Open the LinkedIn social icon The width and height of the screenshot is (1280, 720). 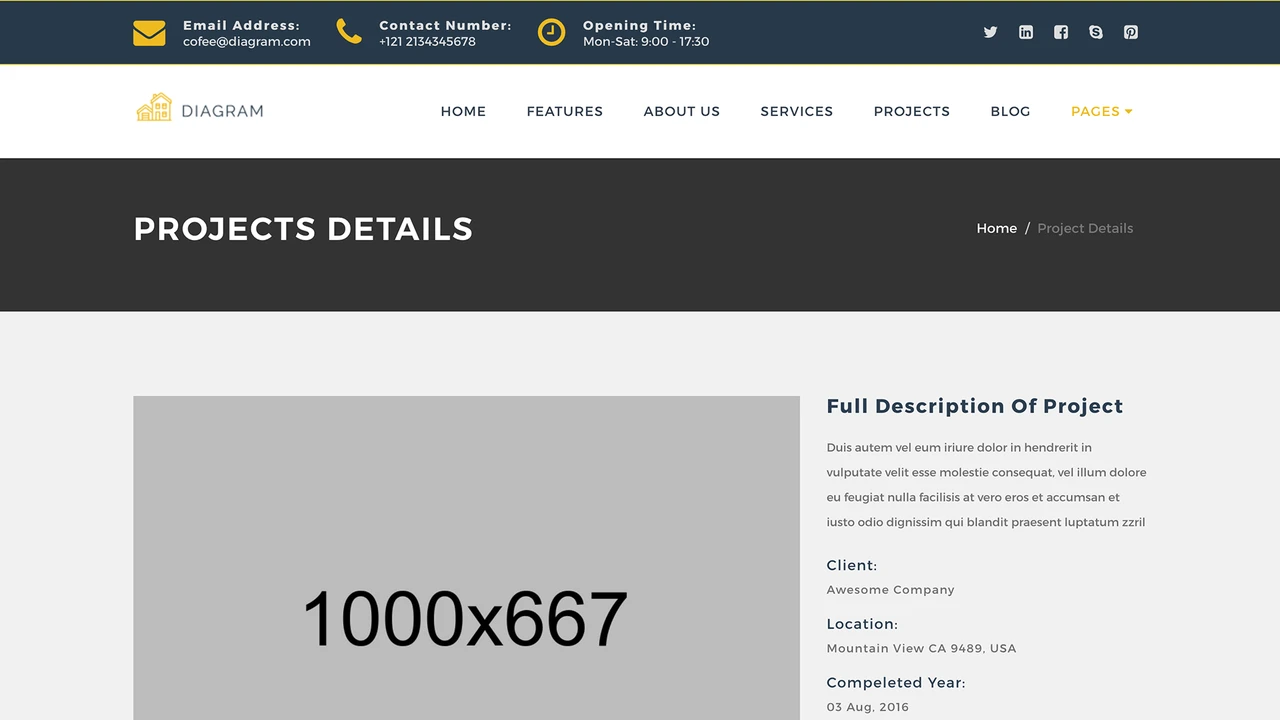pyautogui.click(x=1026, y=32)
